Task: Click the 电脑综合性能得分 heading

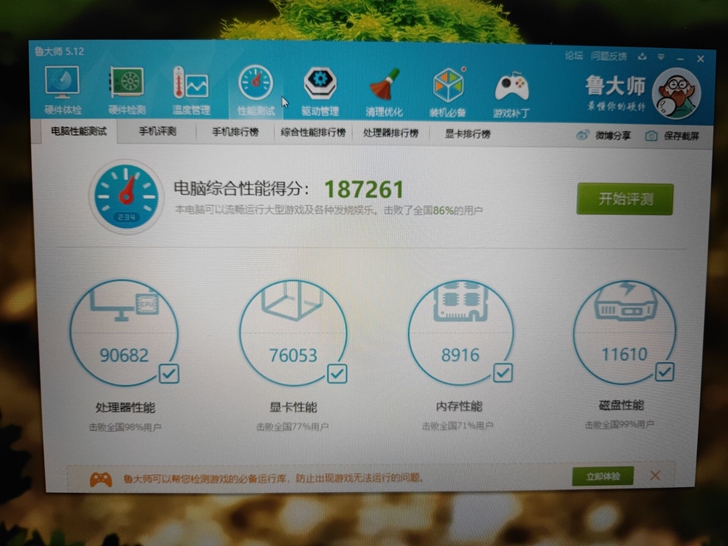Action: (241, 188)
